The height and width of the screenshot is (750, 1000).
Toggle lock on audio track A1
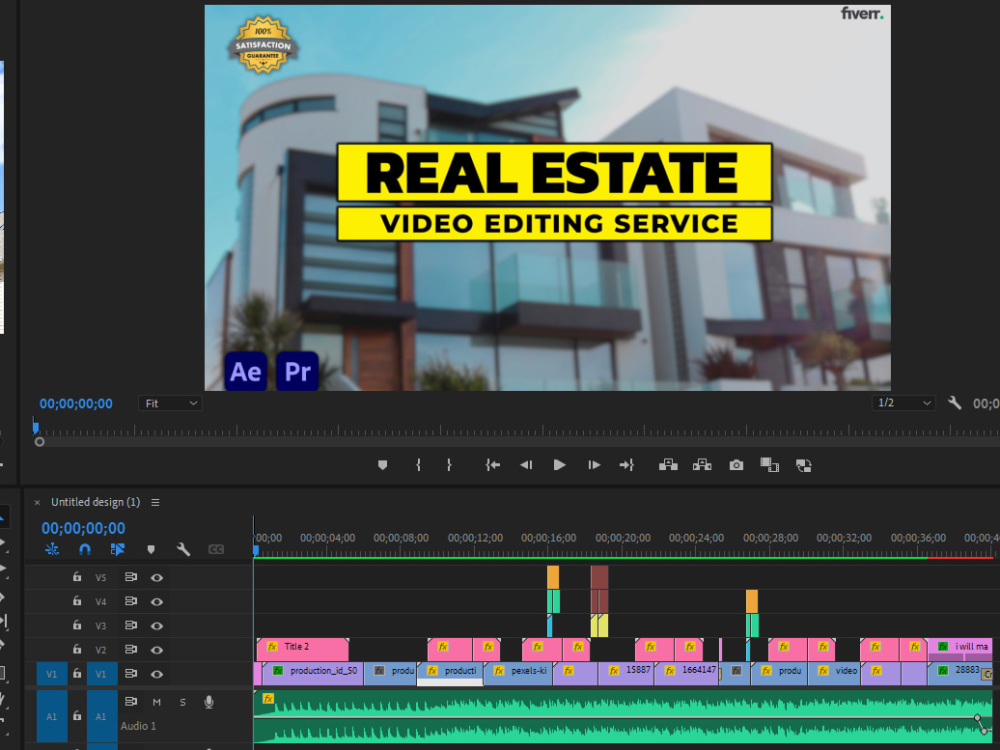pos(77,716)
